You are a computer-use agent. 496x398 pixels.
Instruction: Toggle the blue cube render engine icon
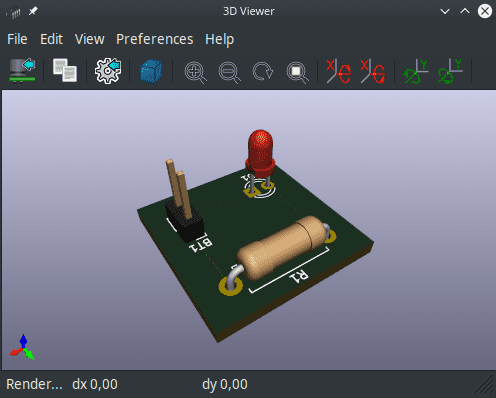pos(151,71)
